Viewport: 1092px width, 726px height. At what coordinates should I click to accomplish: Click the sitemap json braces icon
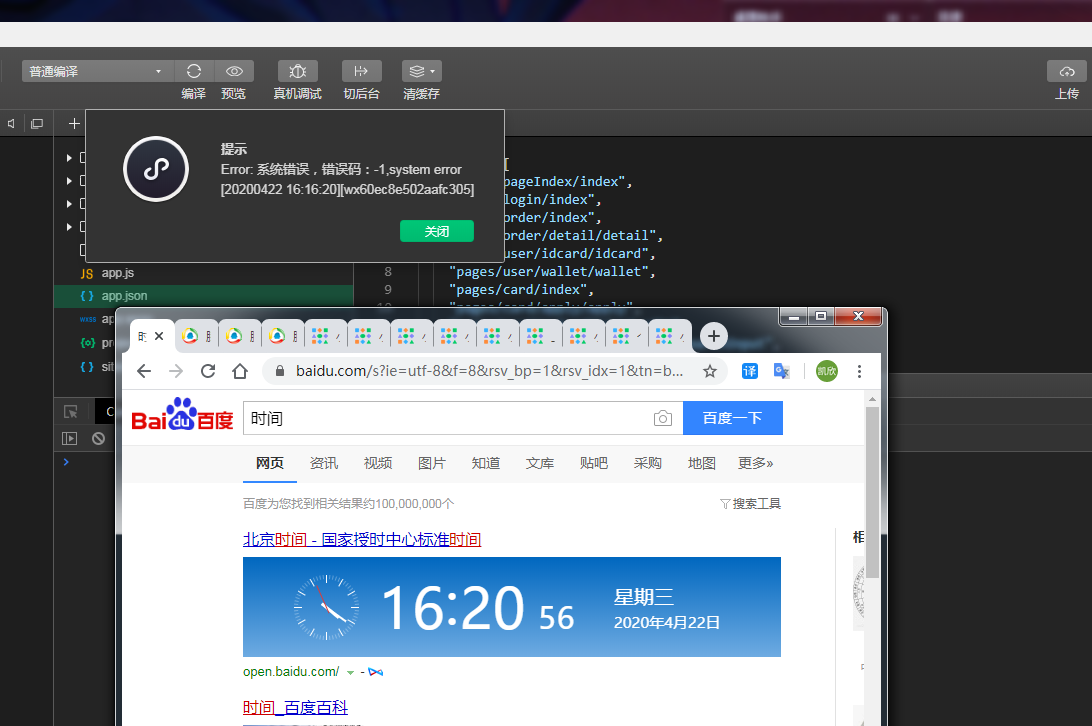87,366
